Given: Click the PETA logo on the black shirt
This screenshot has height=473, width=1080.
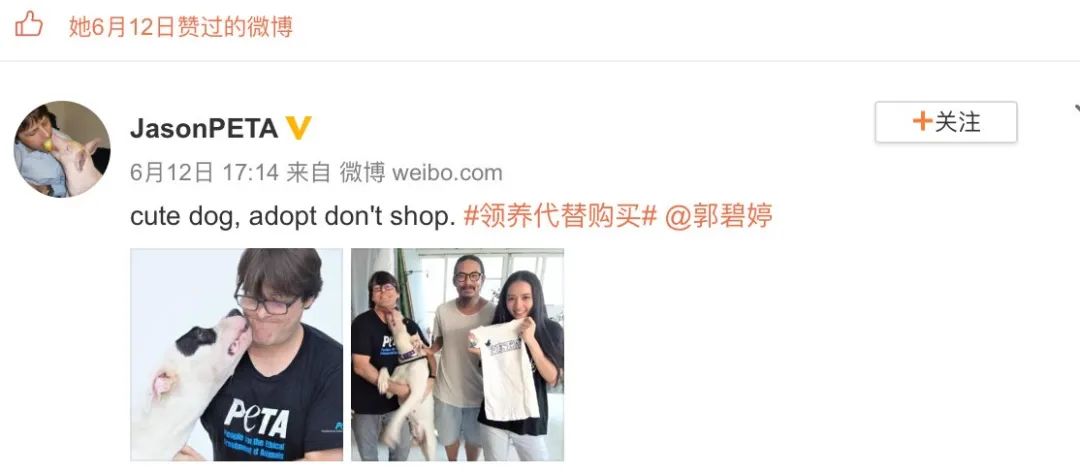Looking at the screenshot, I should pyautogui.click(x=256, y=417).
